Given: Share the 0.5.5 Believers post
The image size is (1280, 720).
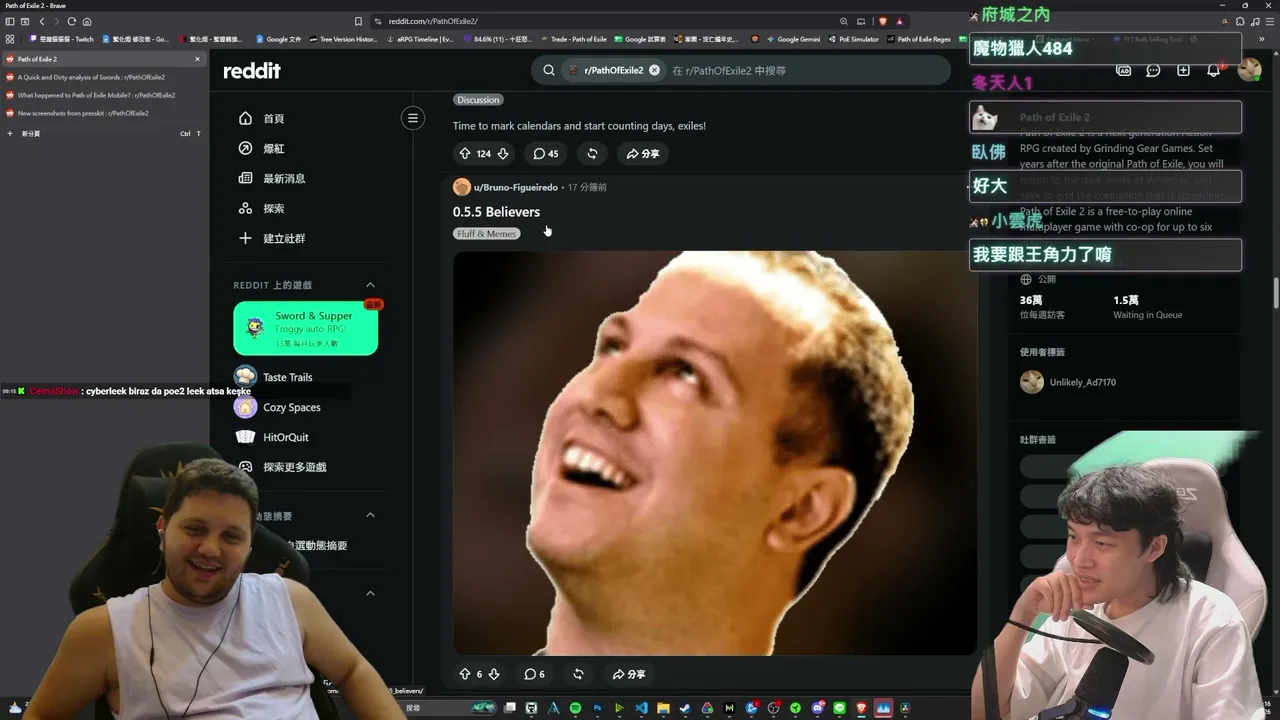Looking at the screenshot, I should coord(629,674).
